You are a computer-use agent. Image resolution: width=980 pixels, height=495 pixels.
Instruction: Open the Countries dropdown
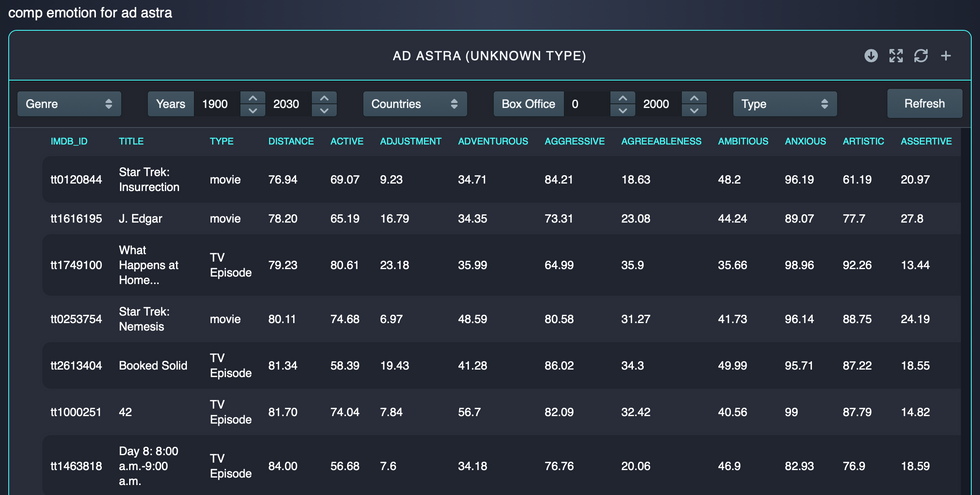pos(415,104)
